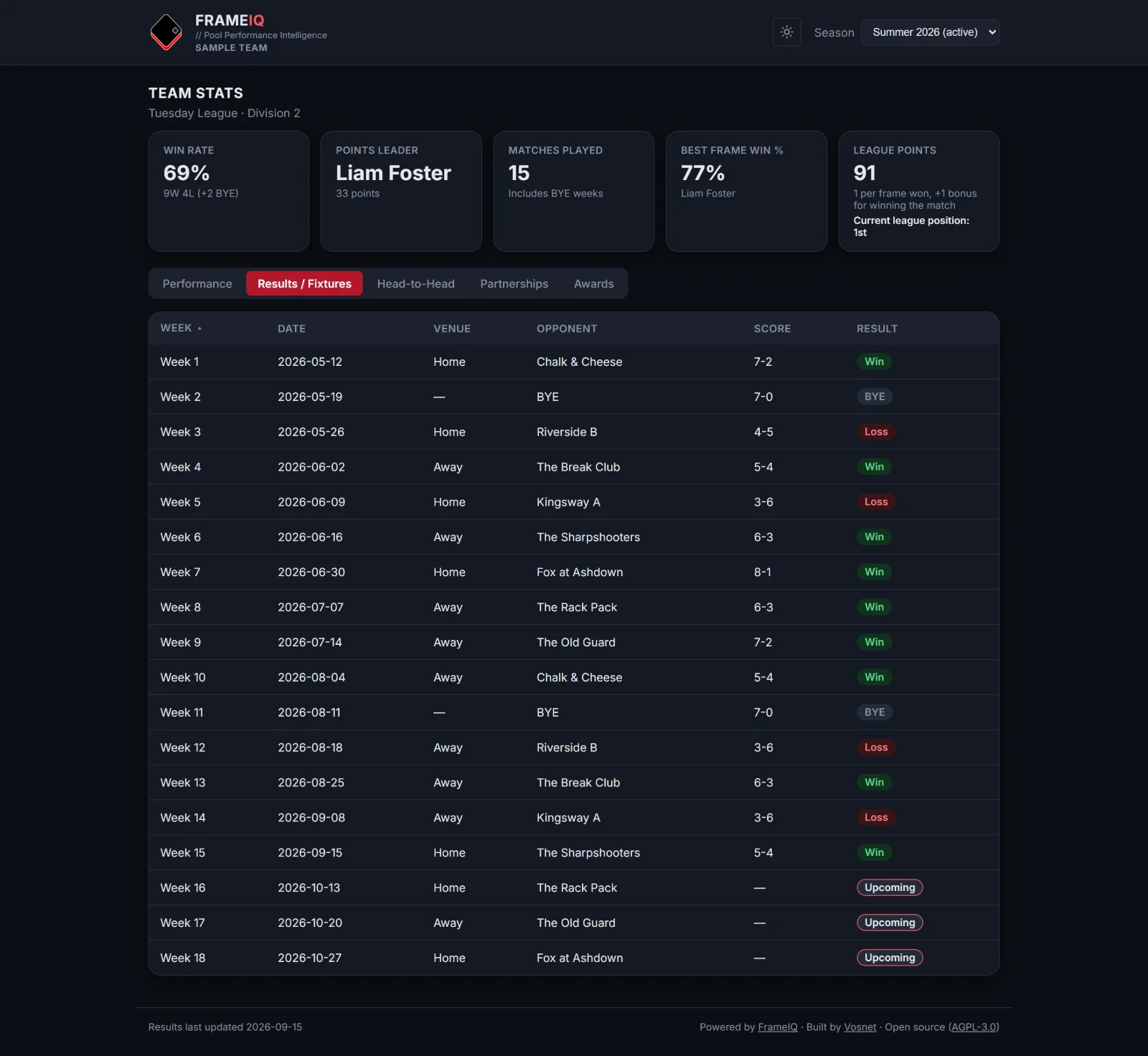This screenshot has width=1148, height=1056.
Task: Sort by the DATE column header
Action: [291, 329]
